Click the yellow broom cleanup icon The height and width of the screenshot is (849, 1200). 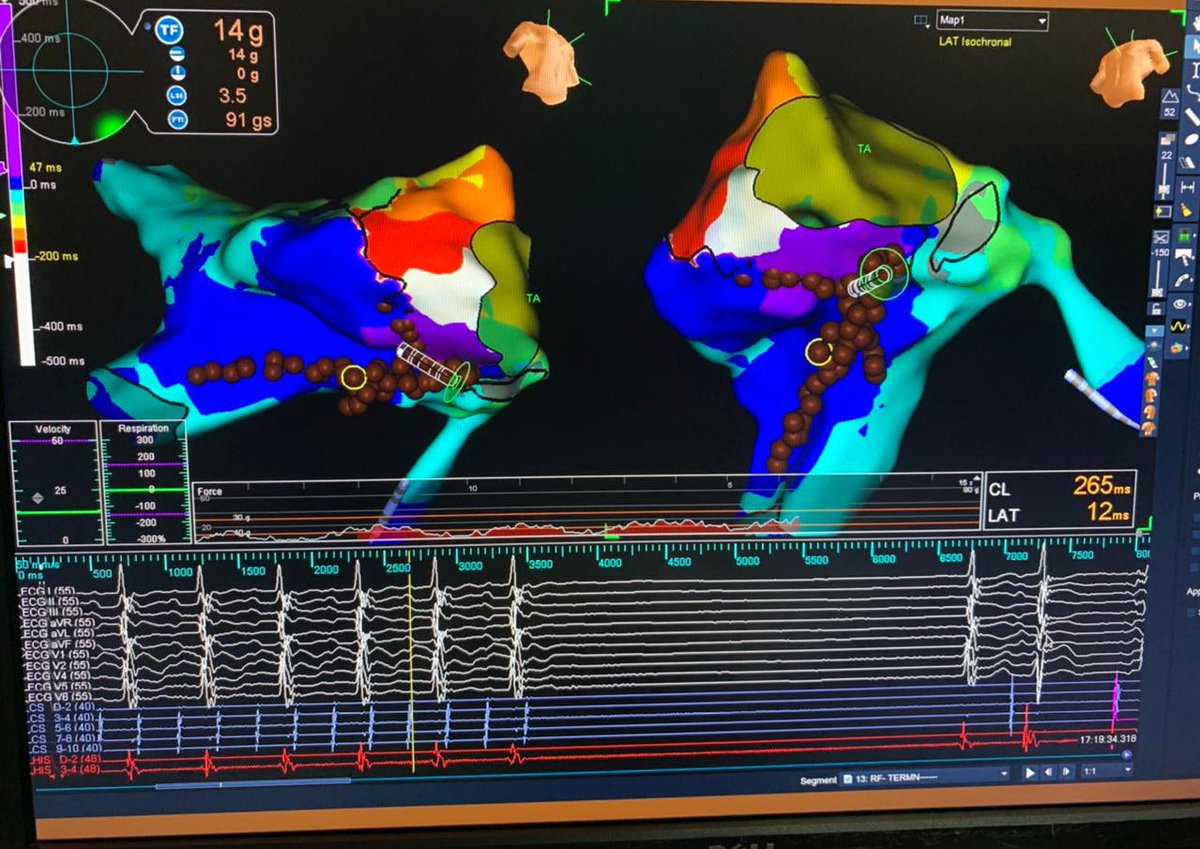[1185, 210]
